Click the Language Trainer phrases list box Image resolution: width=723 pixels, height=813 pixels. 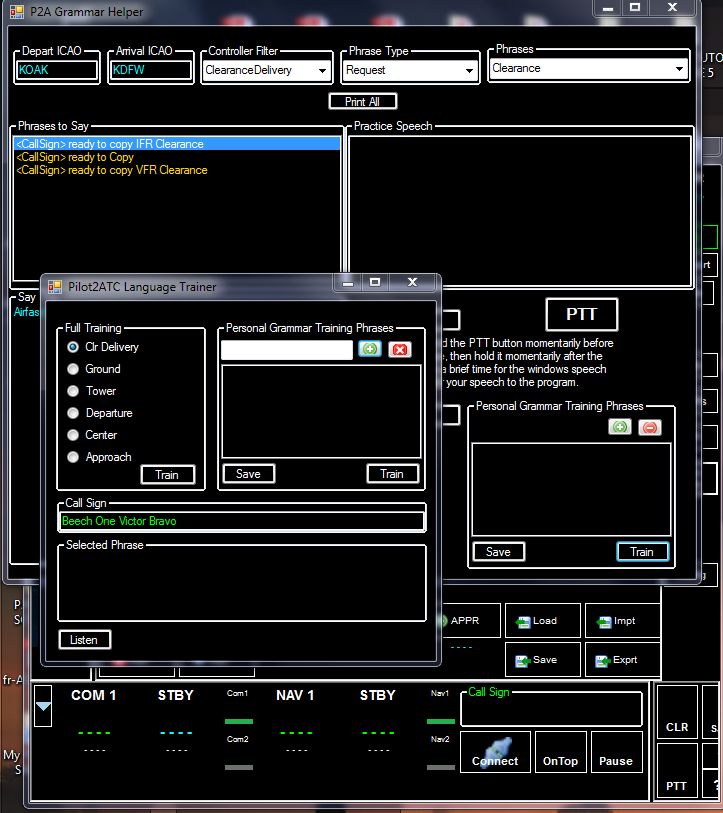(321, 411)
